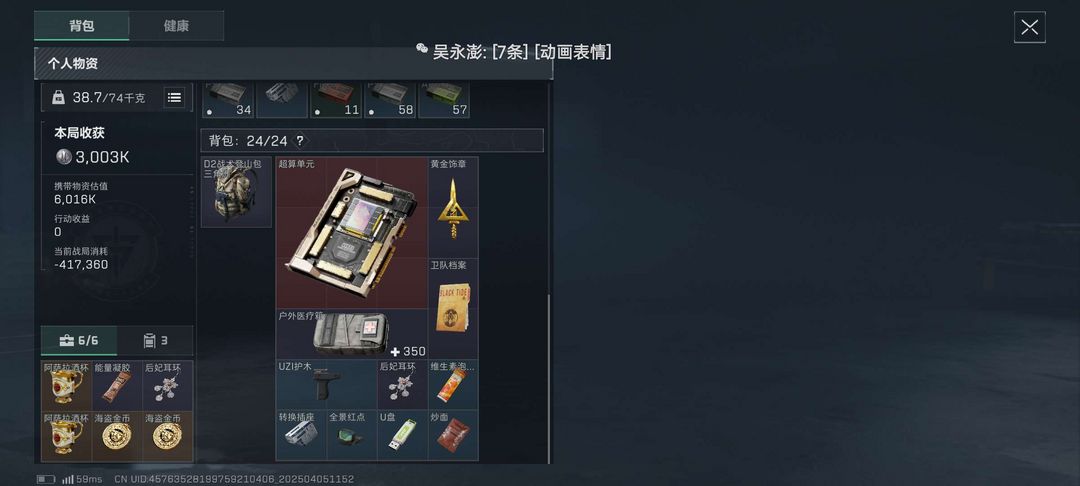Show backpack capacity help question mark
Image resolution: width=1080 pixels, height=486 pixels.
[x=300, y=141]
